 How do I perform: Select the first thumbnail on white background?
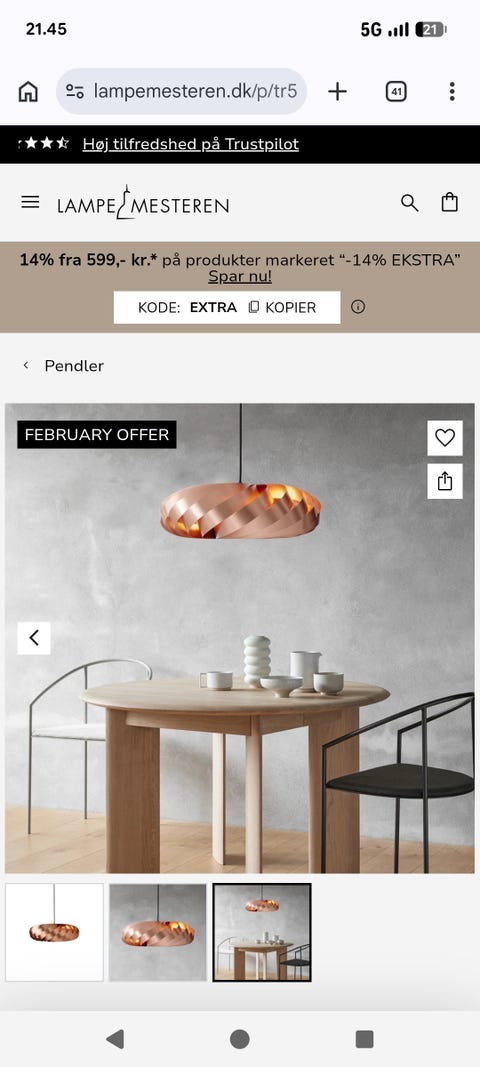coord(54,932)
